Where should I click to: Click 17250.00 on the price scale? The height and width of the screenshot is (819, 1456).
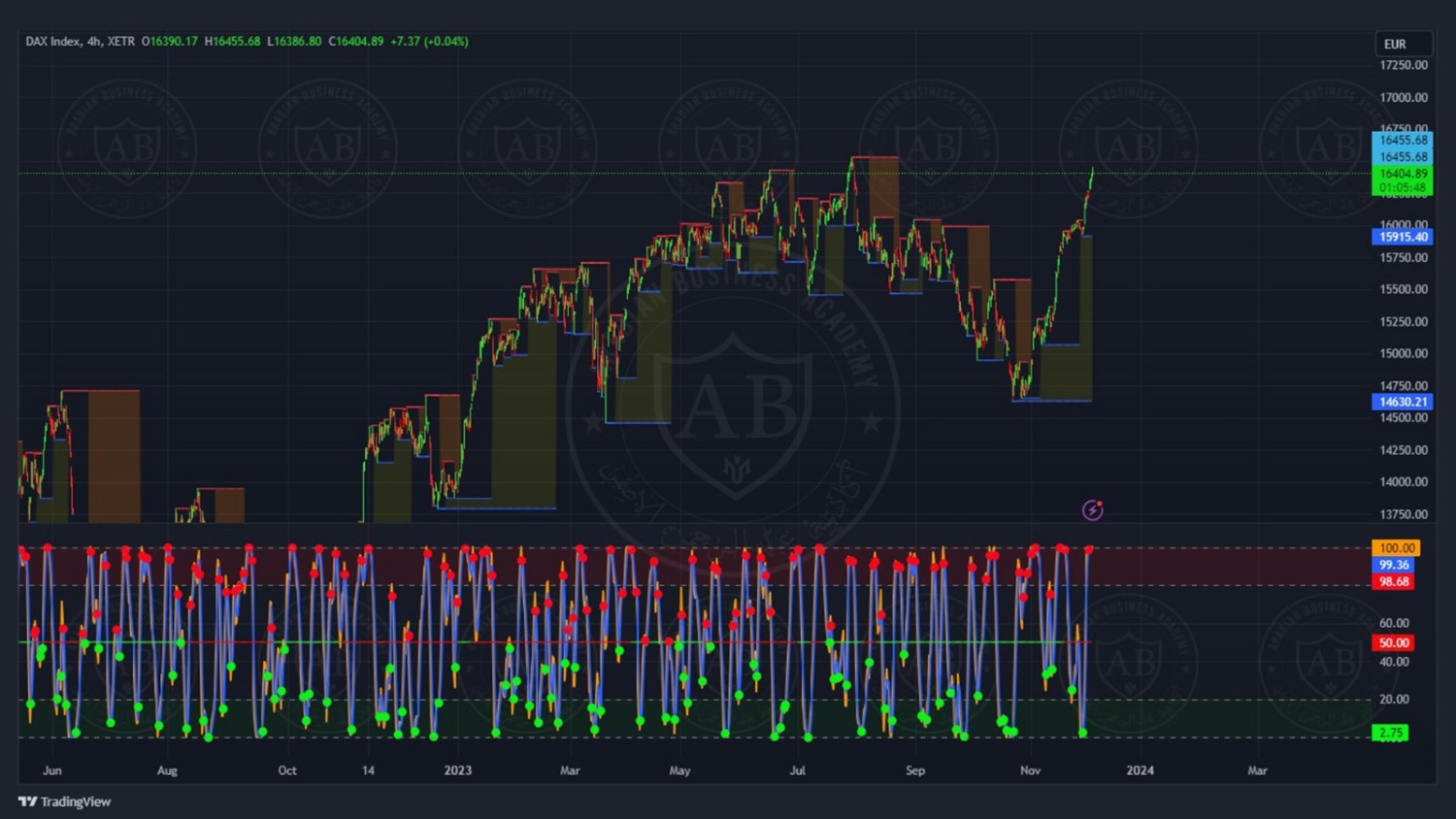point(1404,65)
